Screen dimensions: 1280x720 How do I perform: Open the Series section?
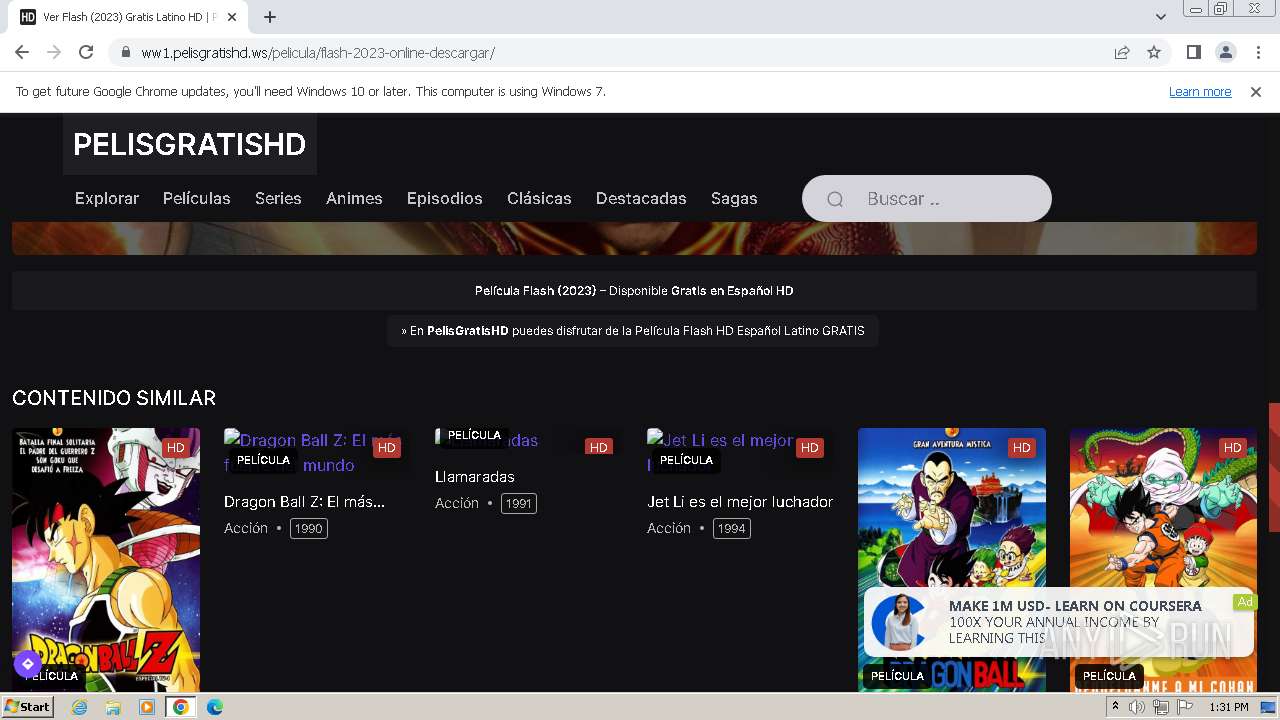tap(278, 198)
